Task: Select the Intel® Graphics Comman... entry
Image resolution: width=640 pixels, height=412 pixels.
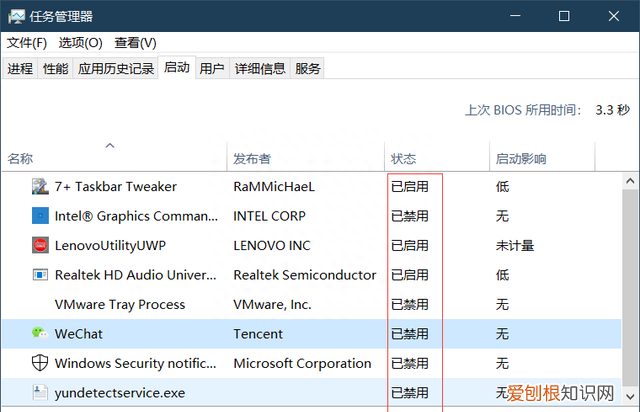Action: click(x=136, y=216)
